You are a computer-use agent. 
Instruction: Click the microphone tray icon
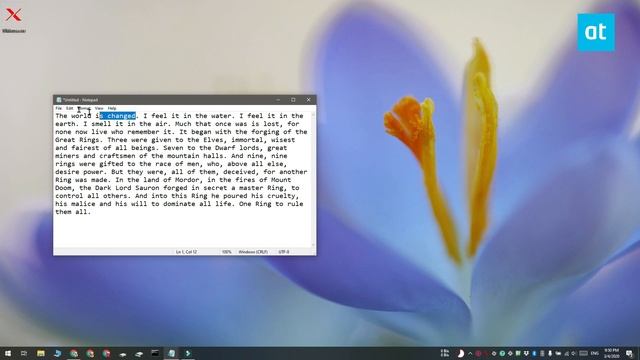[x=550, y=353]
